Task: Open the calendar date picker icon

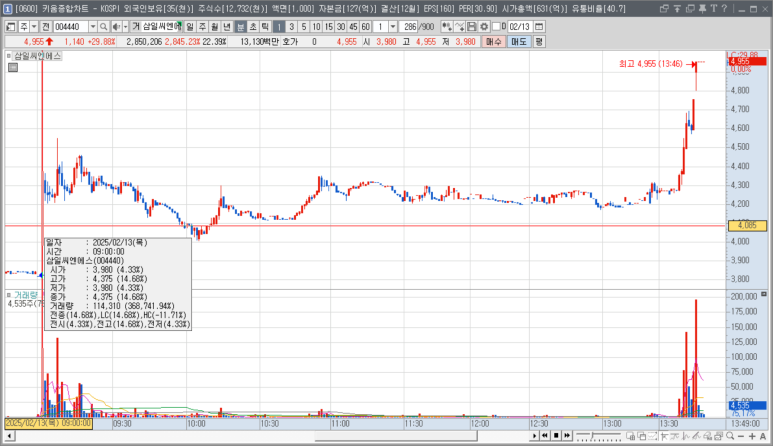Action: coord(539,27)
